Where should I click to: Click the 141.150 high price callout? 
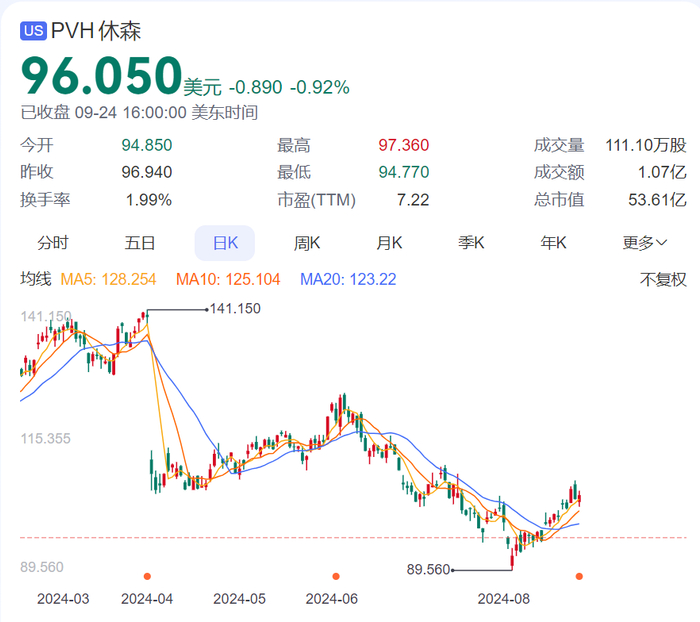tap(235, 309)
